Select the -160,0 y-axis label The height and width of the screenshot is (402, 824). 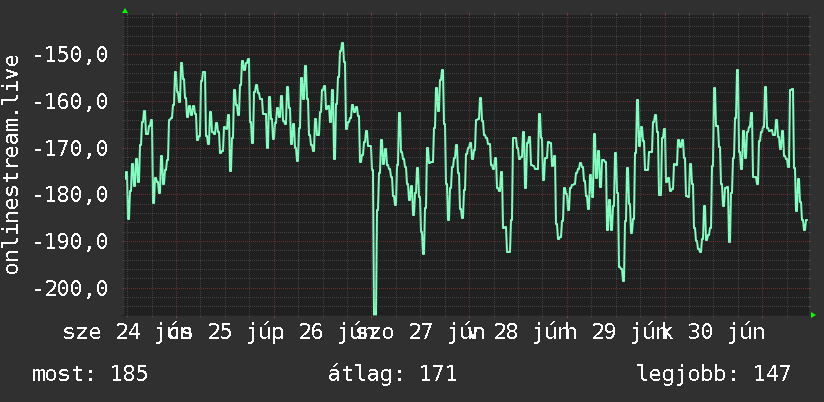pos(70,101)
